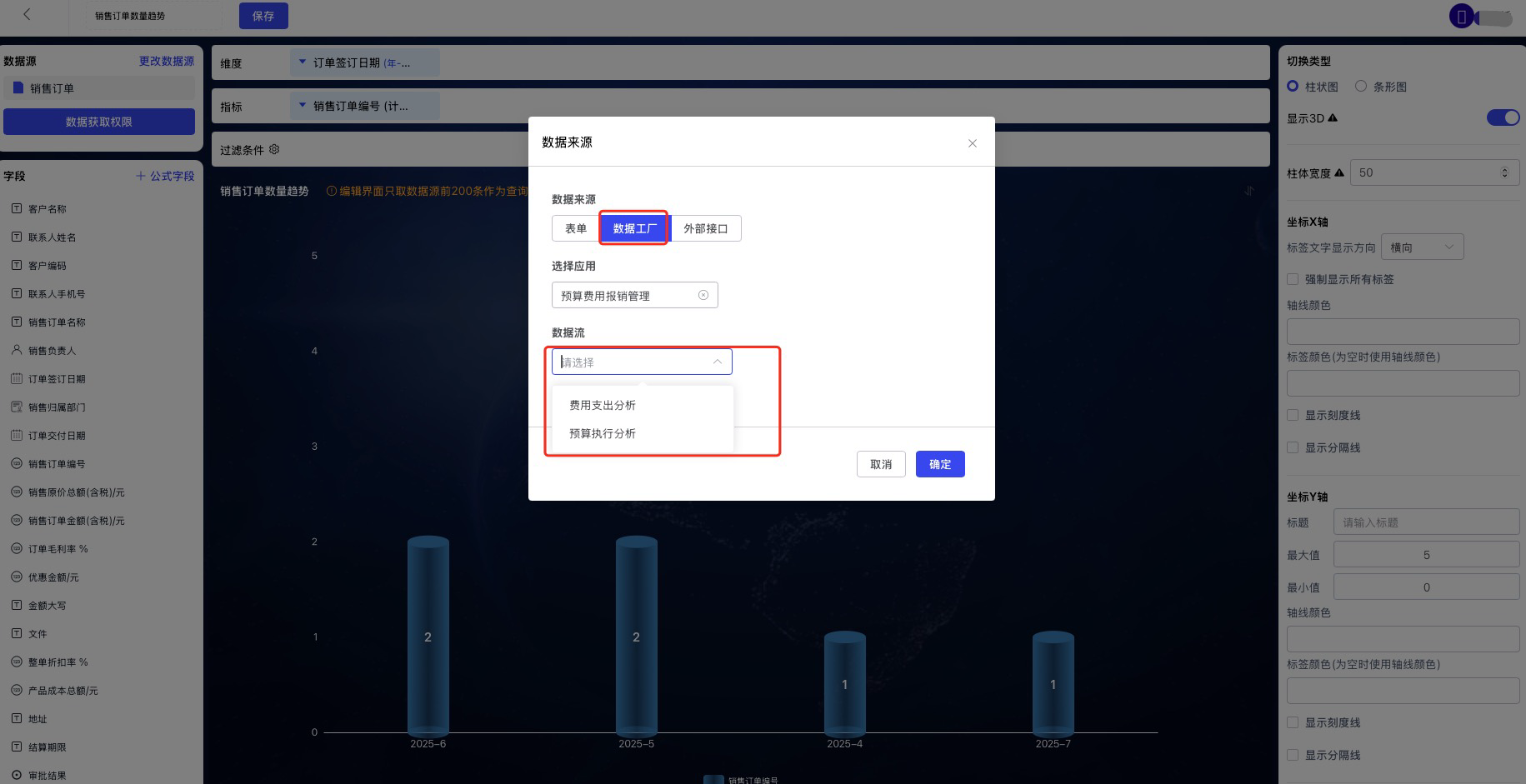Click the X-axis 轴线颜色 color field
This screenshot has height=784, width=1526.
[x=1403, y=332]
